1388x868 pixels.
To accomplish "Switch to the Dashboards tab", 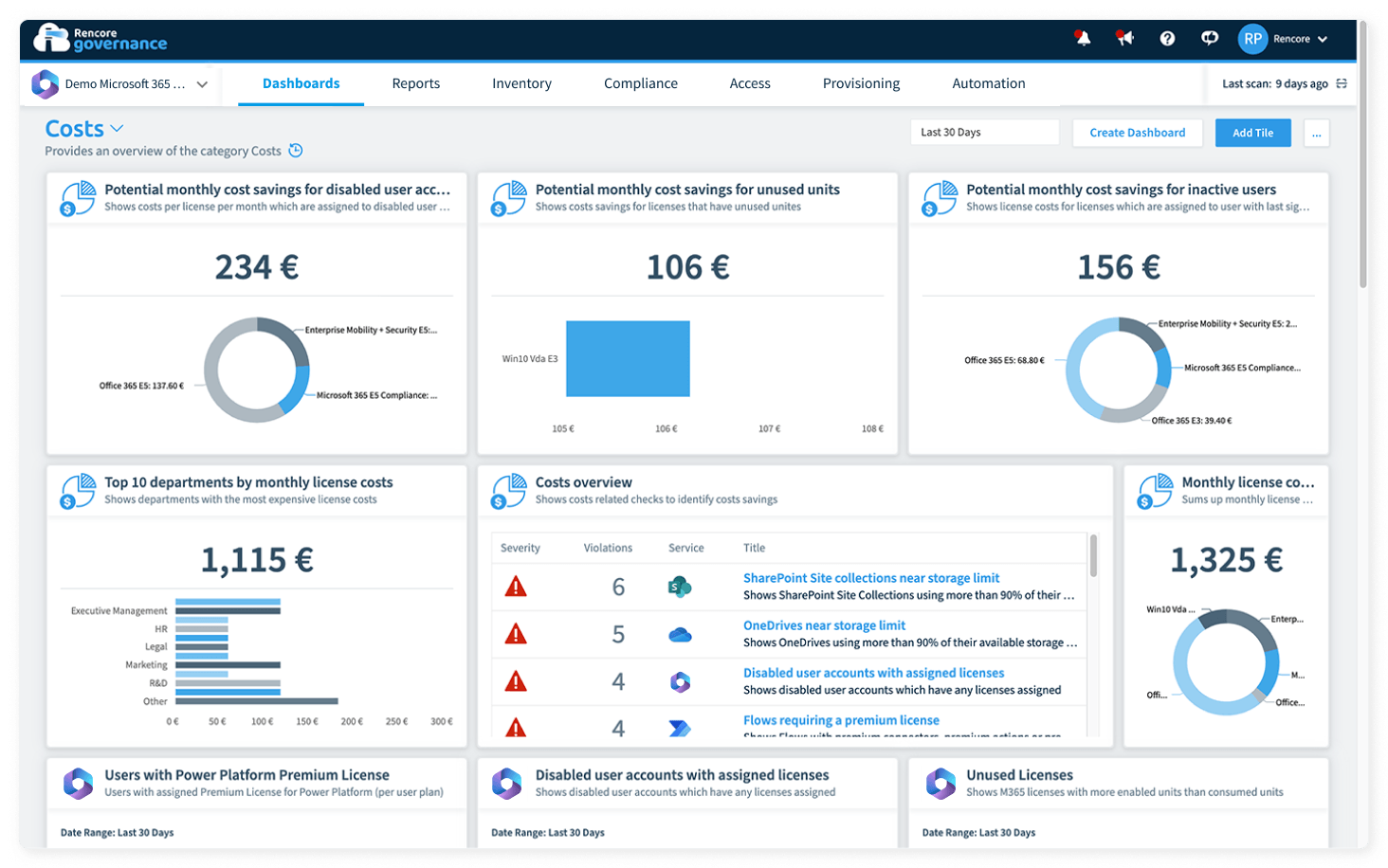I will coord(301,83).
